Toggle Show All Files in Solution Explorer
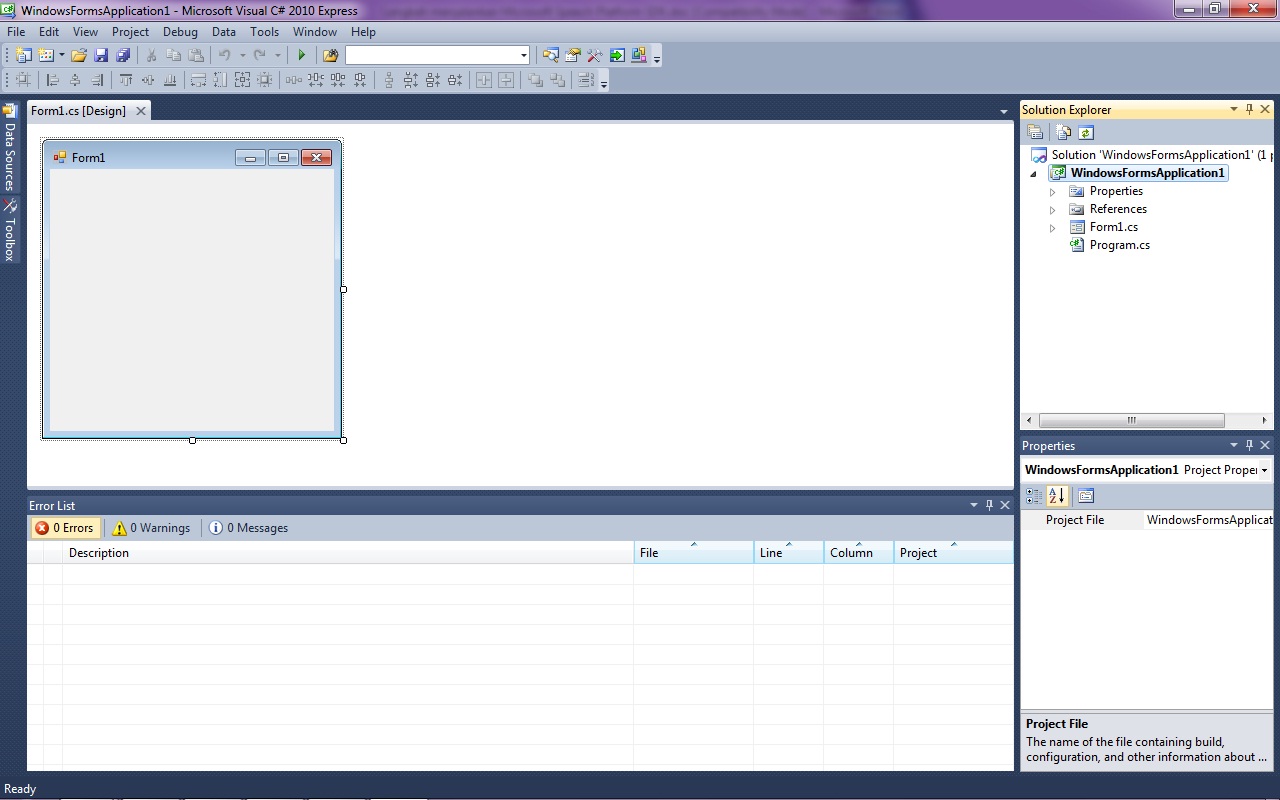 tap(1064, 132)
